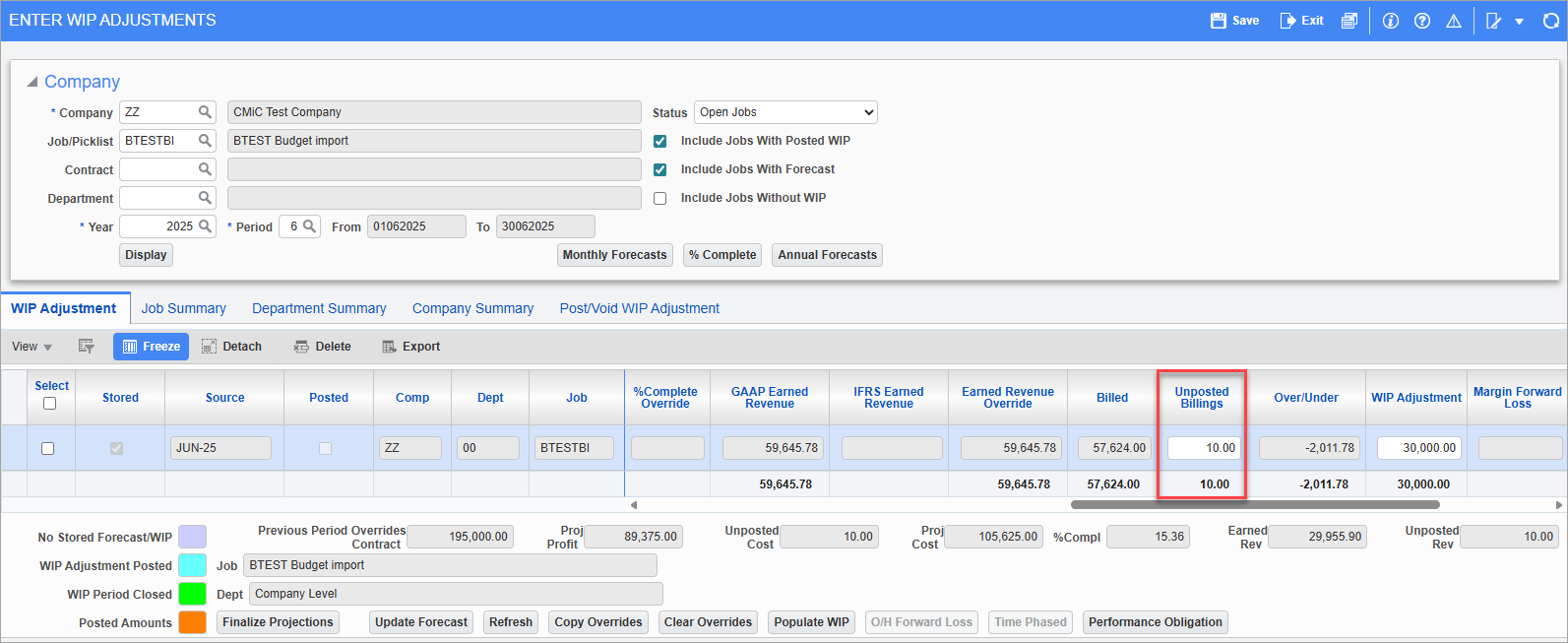Open the warning triangle icon
The image size is (1568, 643).
point(1454,21)
